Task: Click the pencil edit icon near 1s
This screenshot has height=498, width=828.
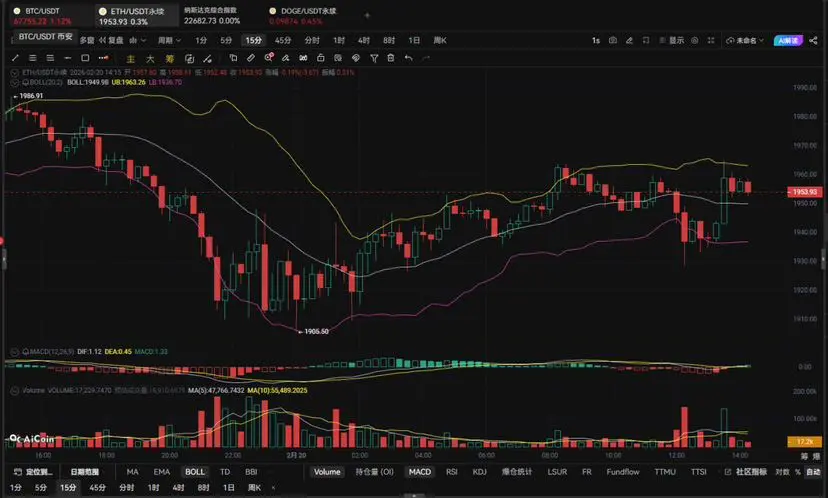Action: [629, 40]
